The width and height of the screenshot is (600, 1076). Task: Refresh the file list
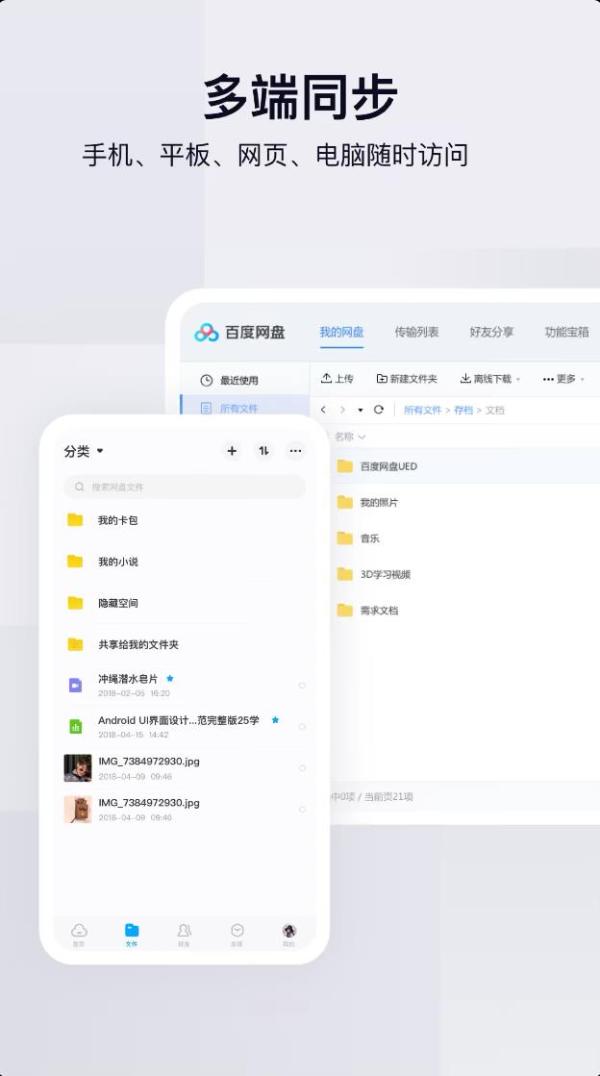378,410
